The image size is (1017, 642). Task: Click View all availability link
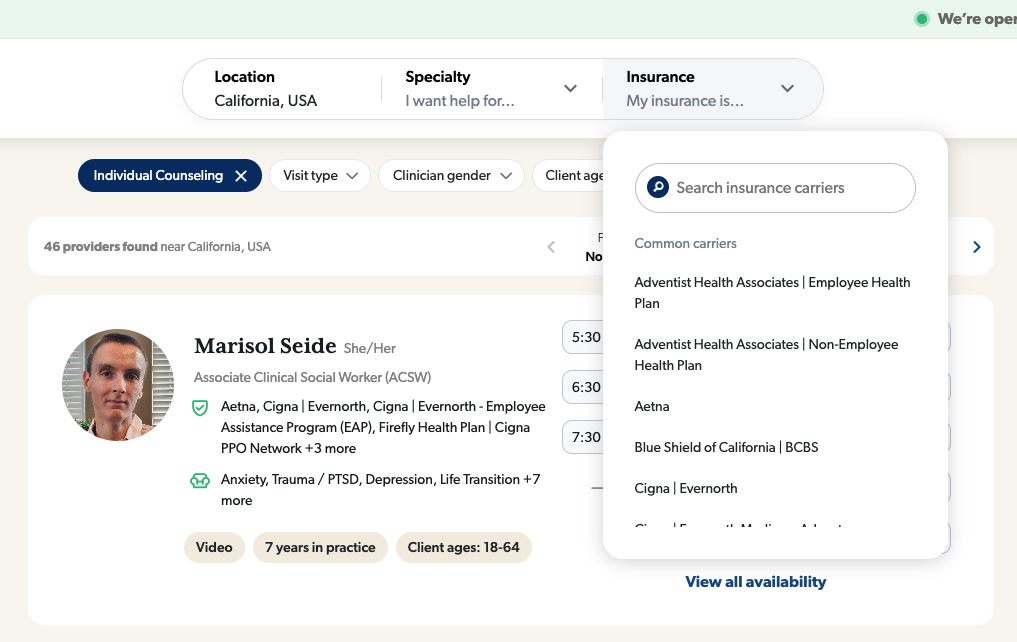pos(755,582)
